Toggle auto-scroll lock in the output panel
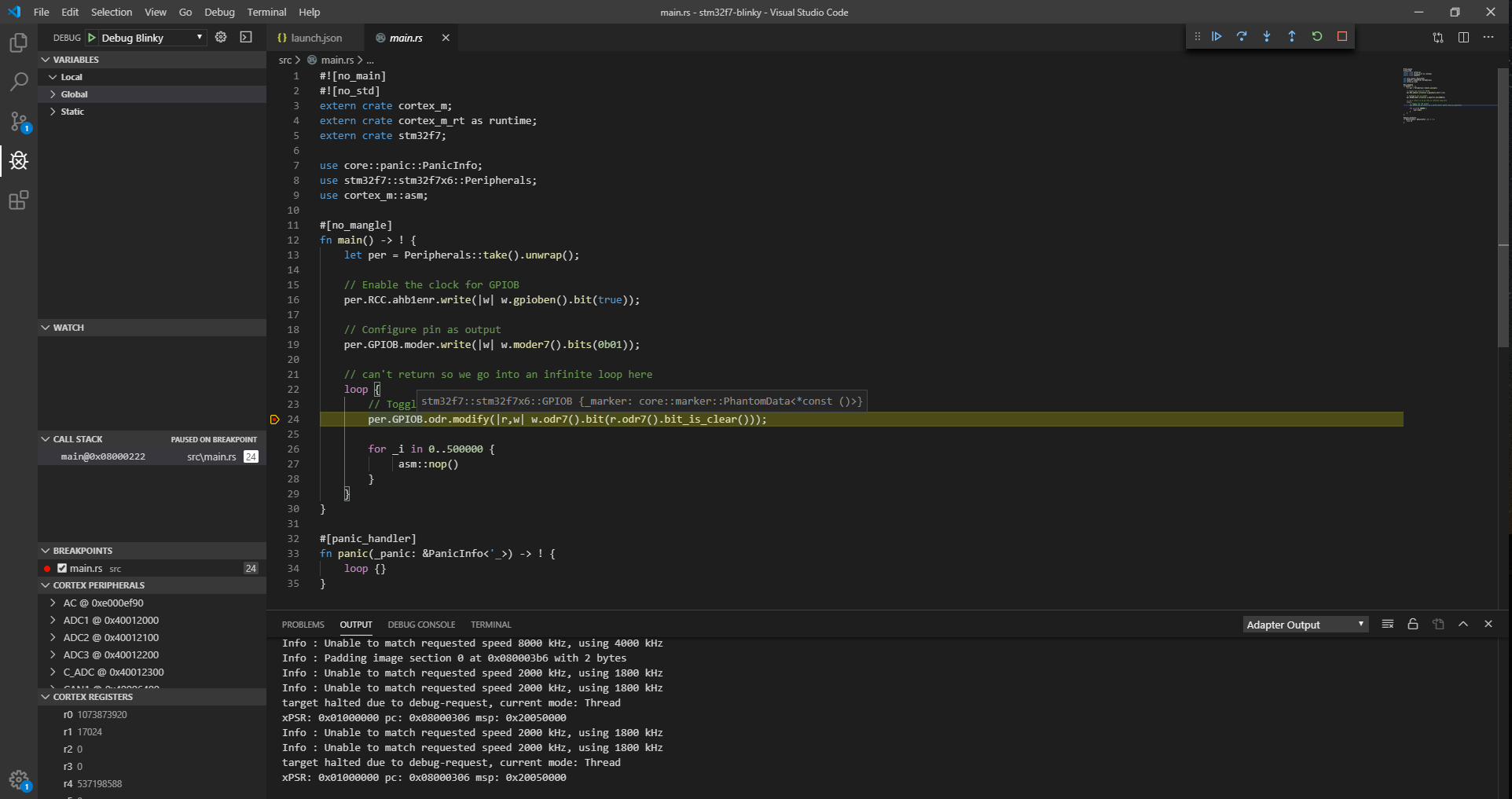Screen dimensions: 1512x799 click(x=1412, y=624)
